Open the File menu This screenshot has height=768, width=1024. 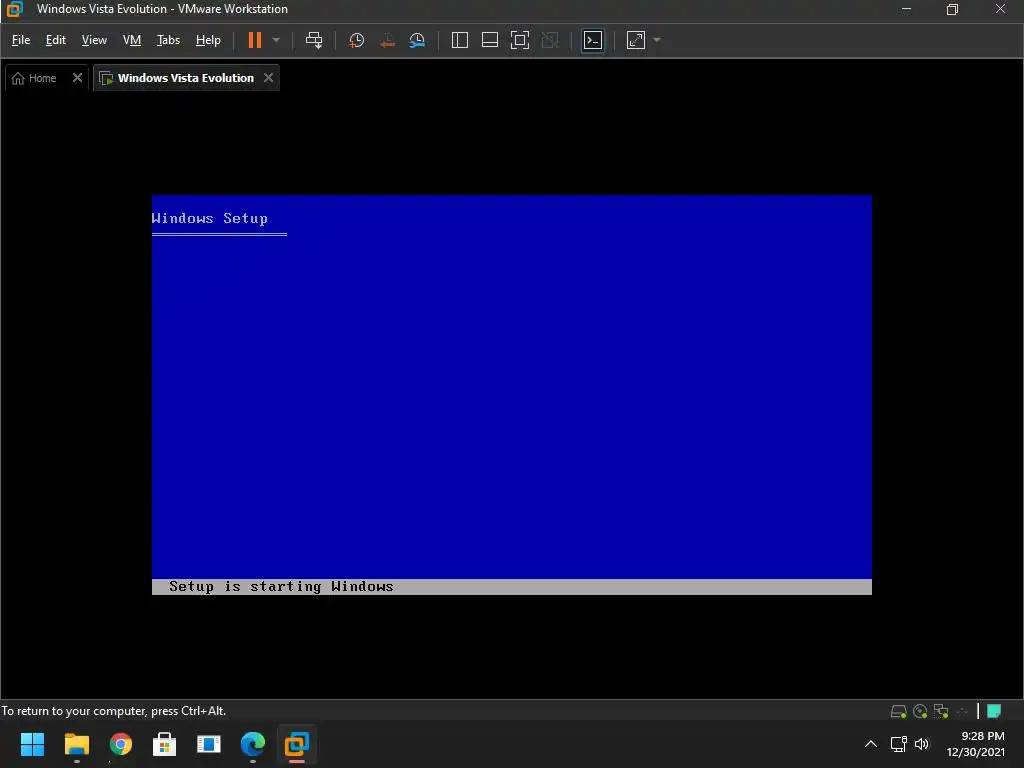click(21, 40)
